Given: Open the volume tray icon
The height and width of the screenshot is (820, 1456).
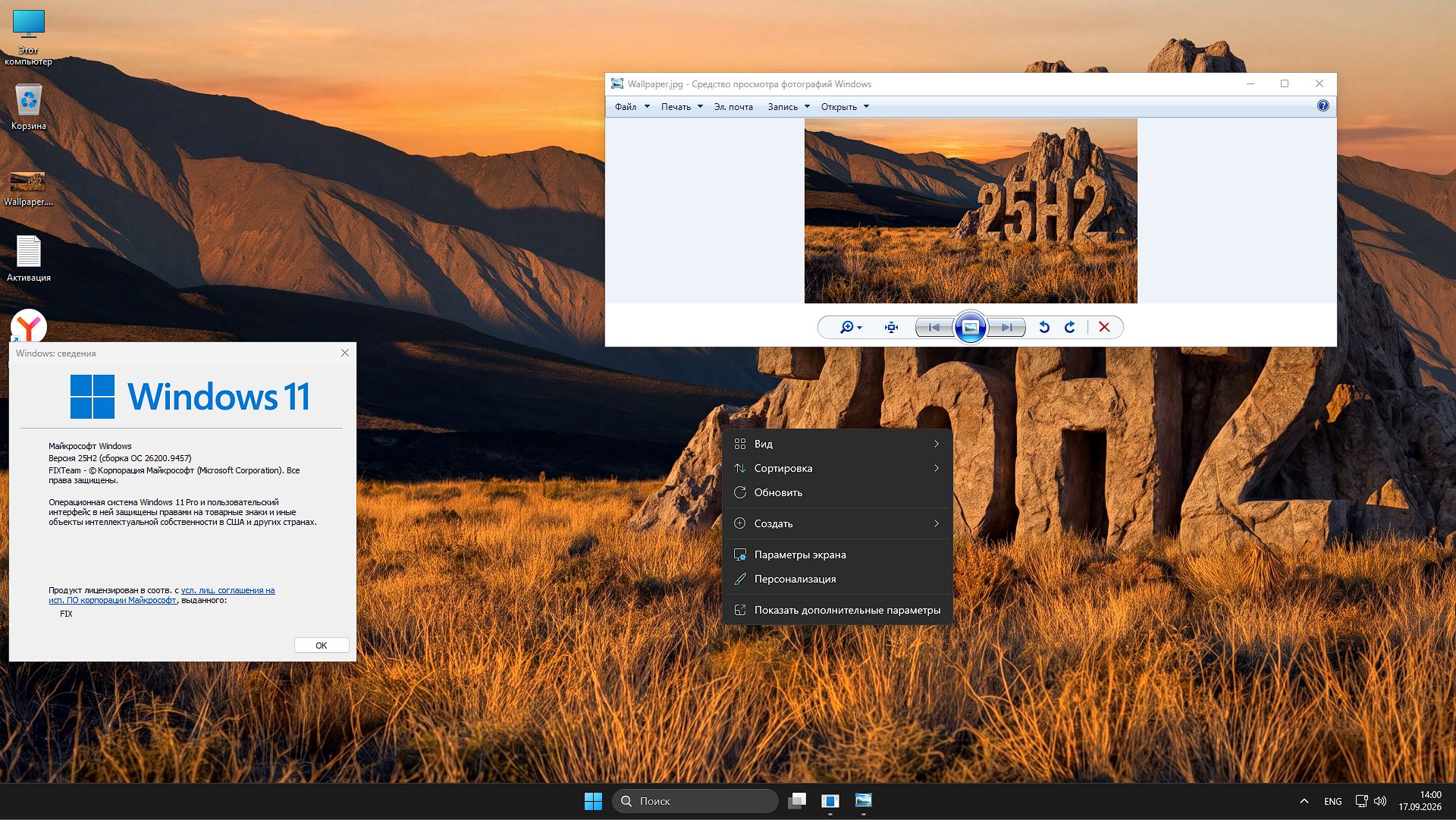Looking at the screenshot, I should (x=1380, y=801).
